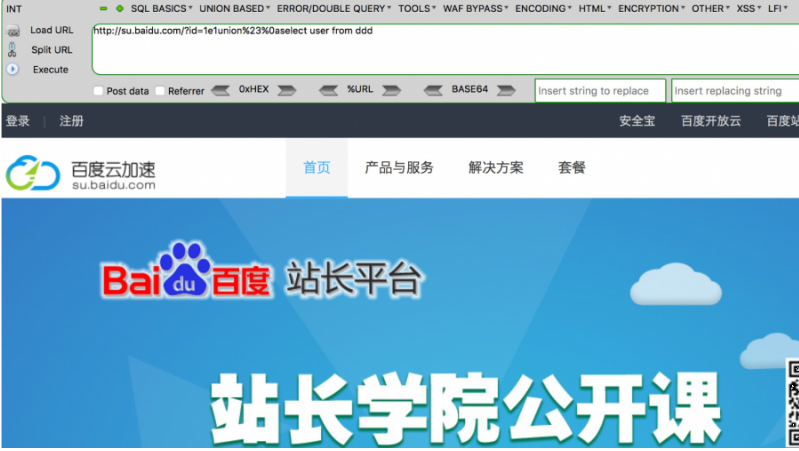Click the Baidu paw logo in banner
799x451 pixels.
(184, 270)
